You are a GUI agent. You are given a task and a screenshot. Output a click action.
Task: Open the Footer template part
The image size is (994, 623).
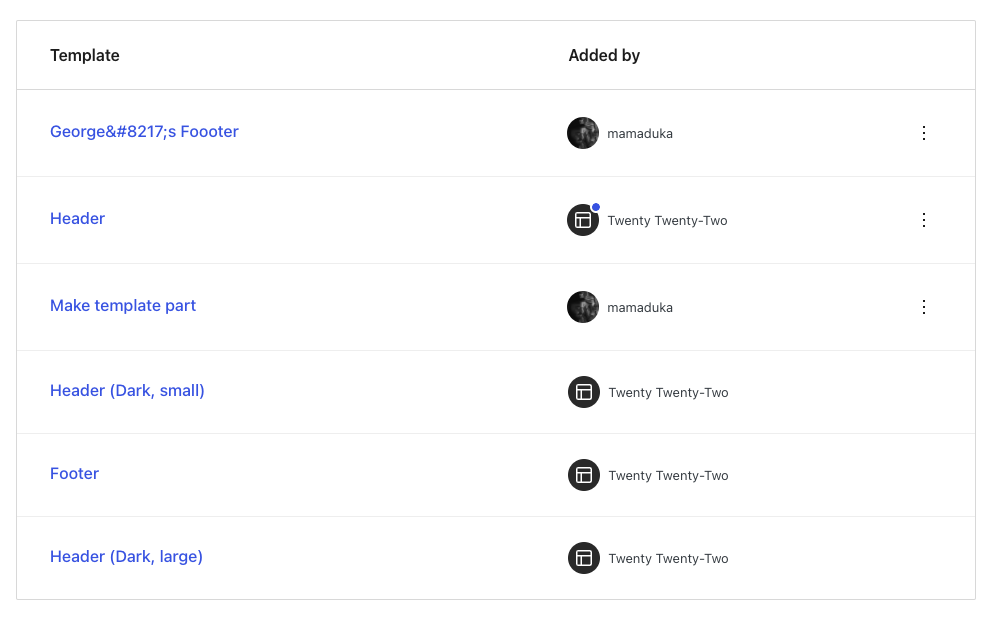pos(75,474)
